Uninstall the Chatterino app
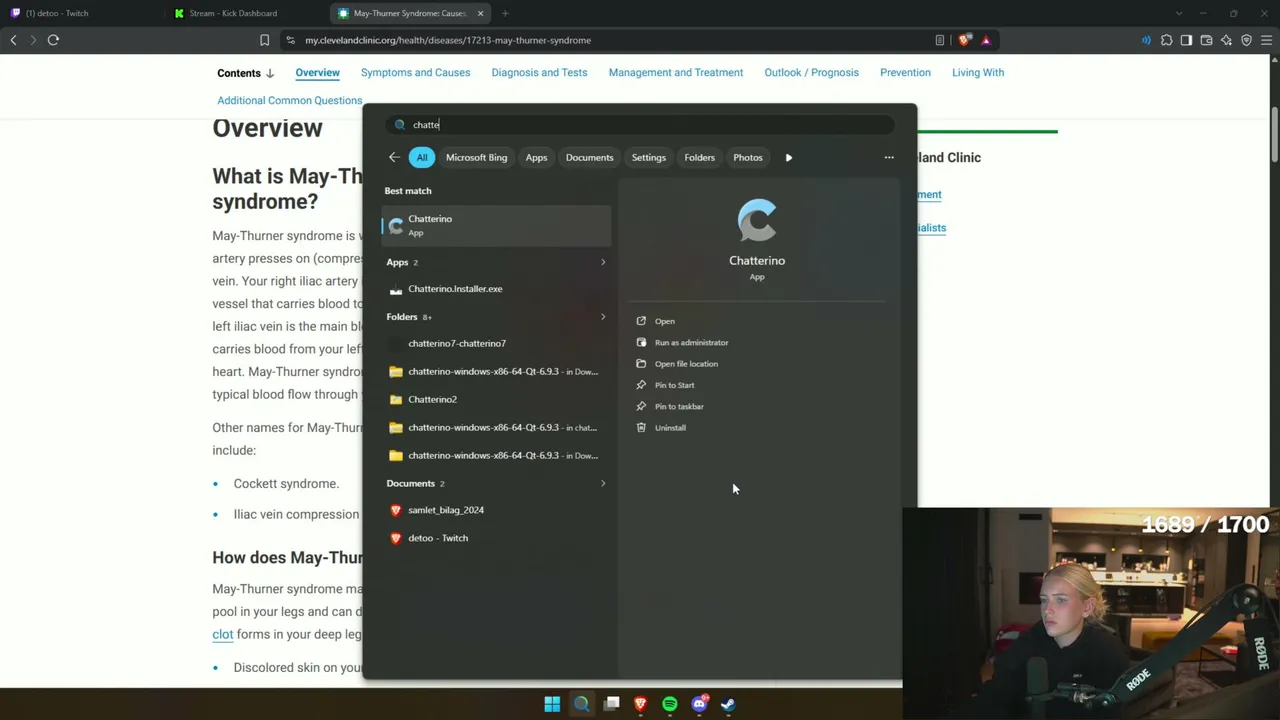This screenshot has width=1280, height=720. tap(670, 428)
